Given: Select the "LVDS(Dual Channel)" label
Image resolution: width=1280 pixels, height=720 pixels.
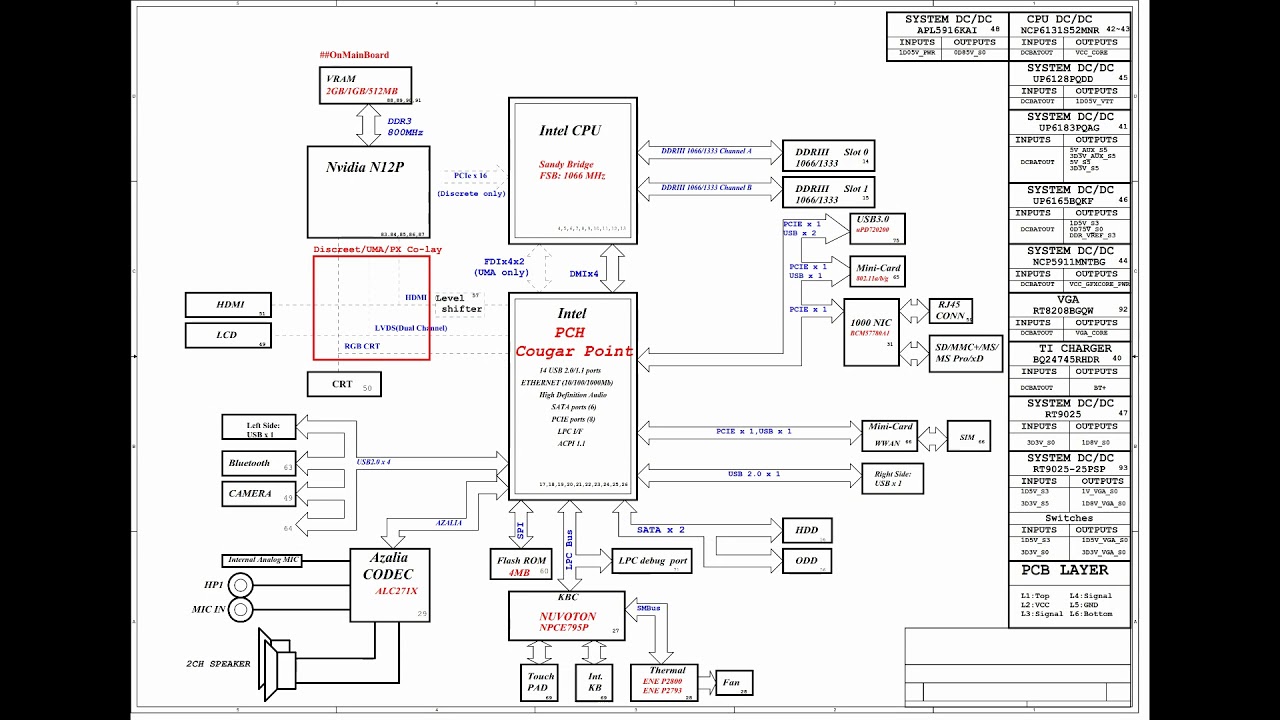Looking at the screenshot, I should [411, 328].
